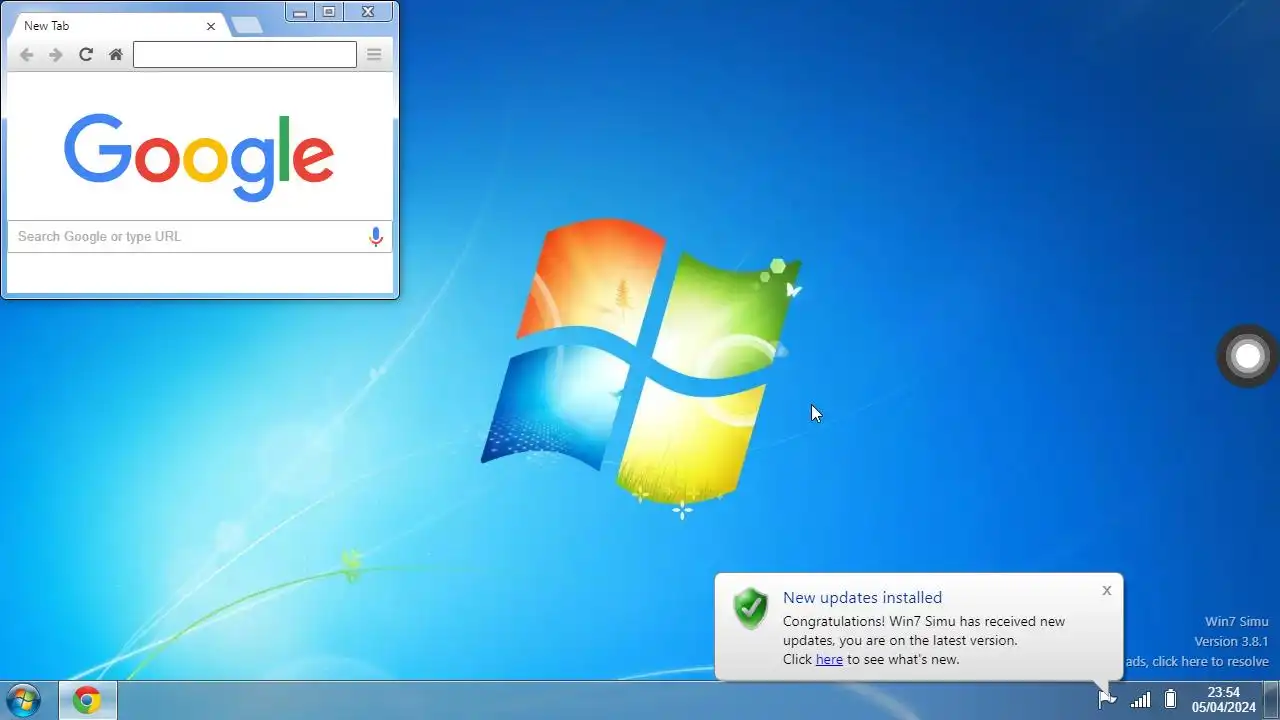The width and height of the screenshot is (1280, 720).
Task: Reload the page in Chrome
Action: (86, 55)
